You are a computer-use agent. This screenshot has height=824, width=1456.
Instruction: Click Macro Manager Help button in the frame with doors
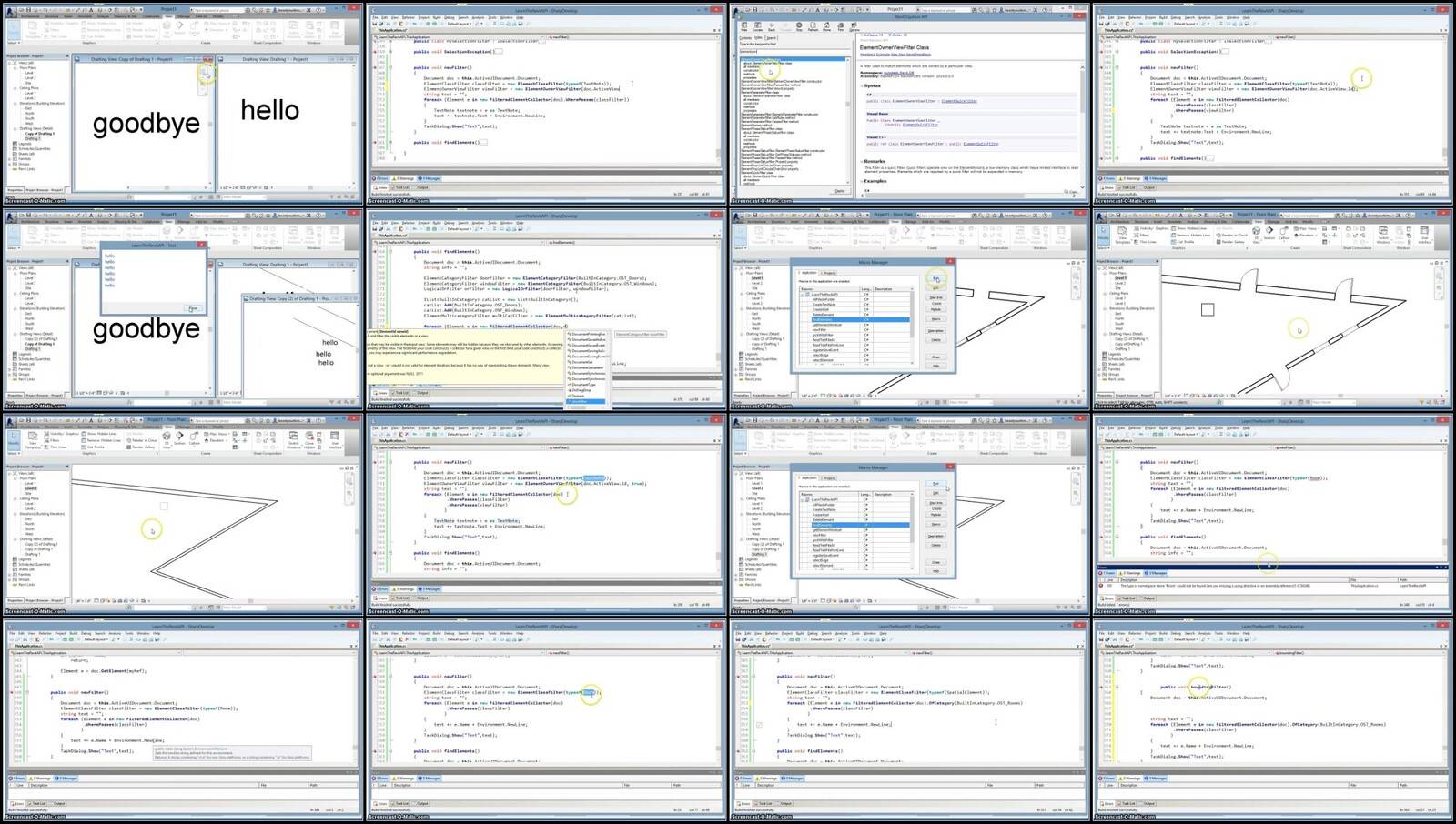935,366
